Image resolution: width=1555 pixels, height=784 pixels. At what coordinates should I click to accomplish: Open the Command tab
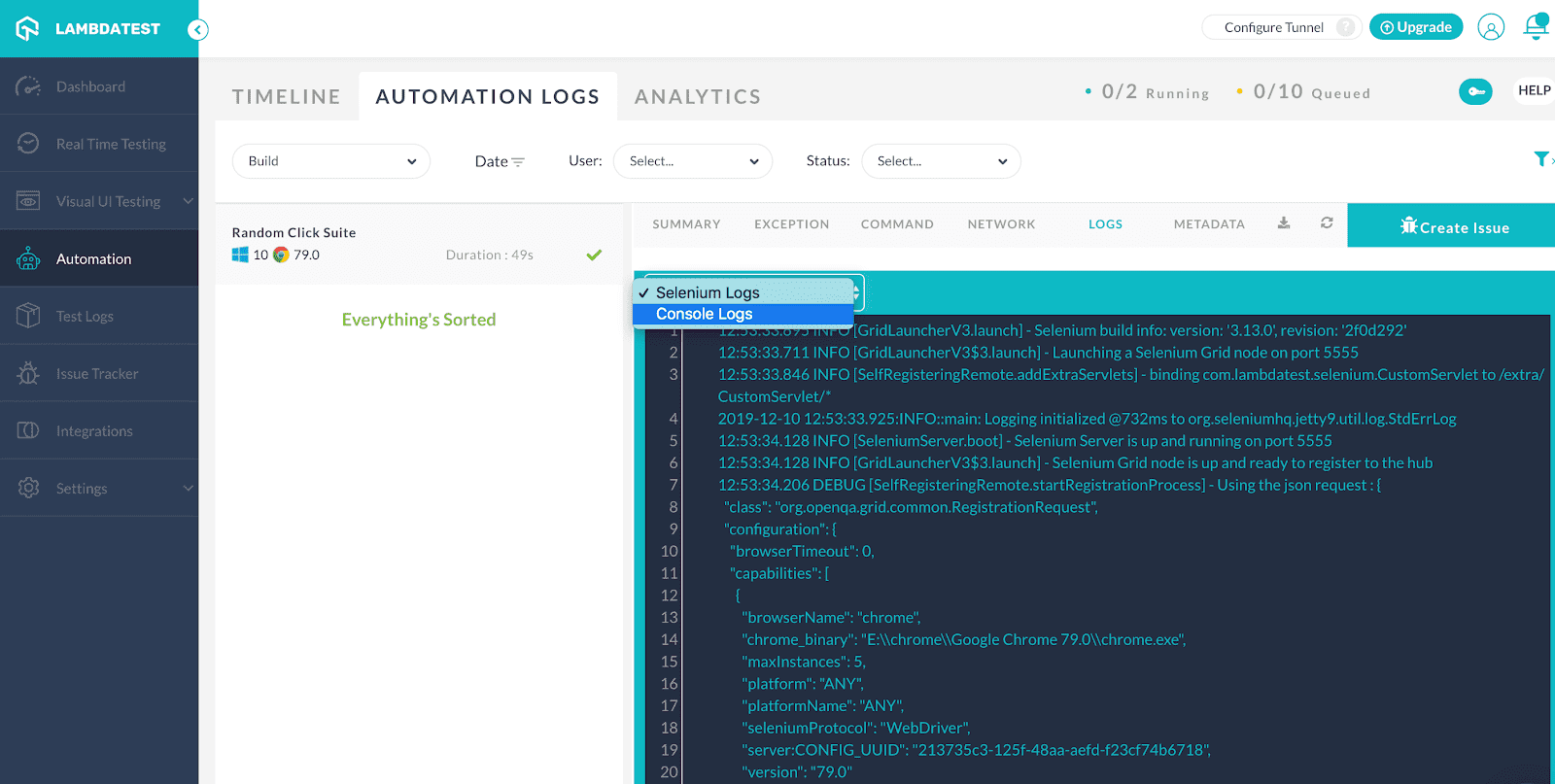point(897,224)
